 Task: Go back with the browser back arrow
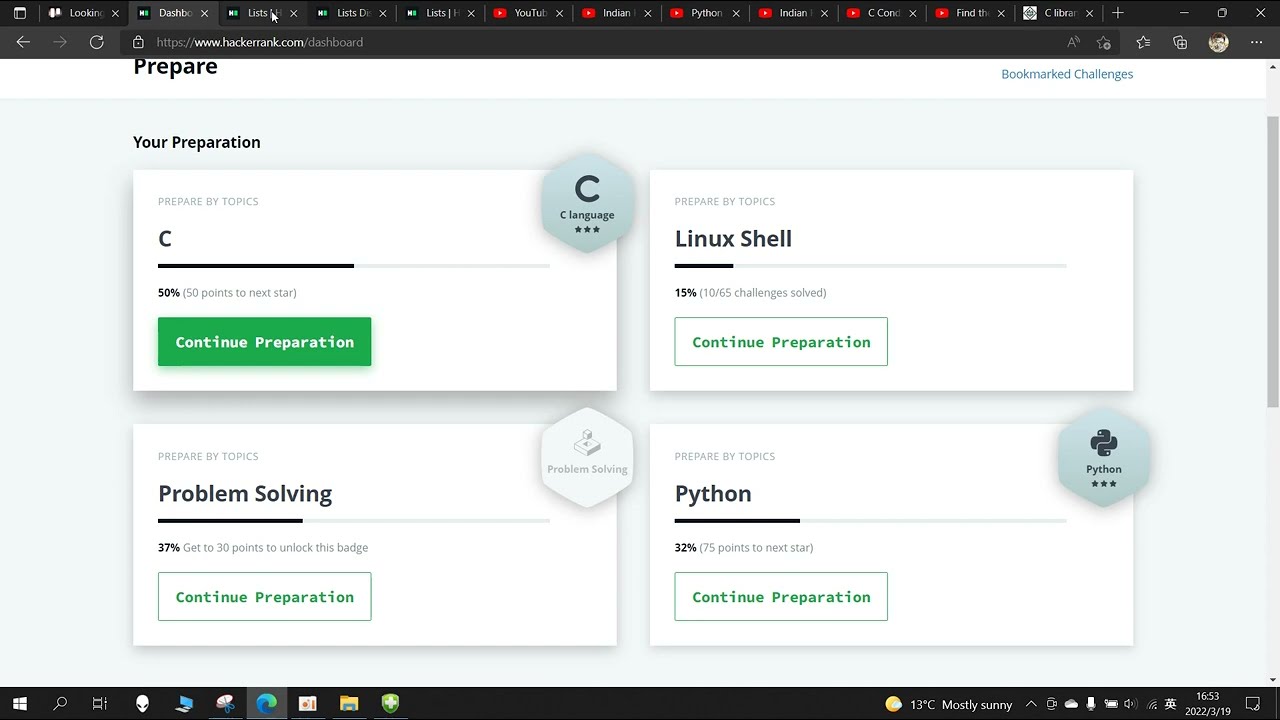(x=23, y=42)
